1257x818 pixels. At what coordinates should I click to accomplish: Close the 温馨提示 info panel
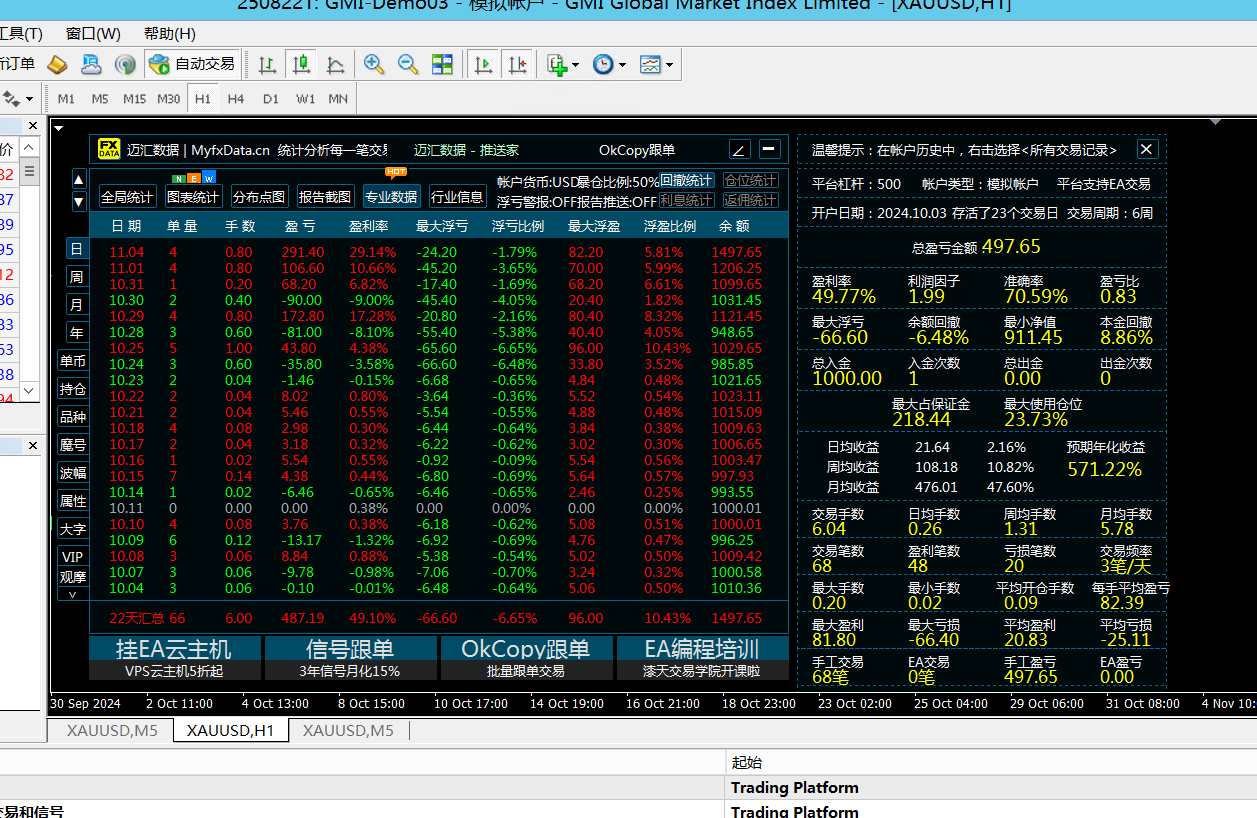tap(1147, 149)
